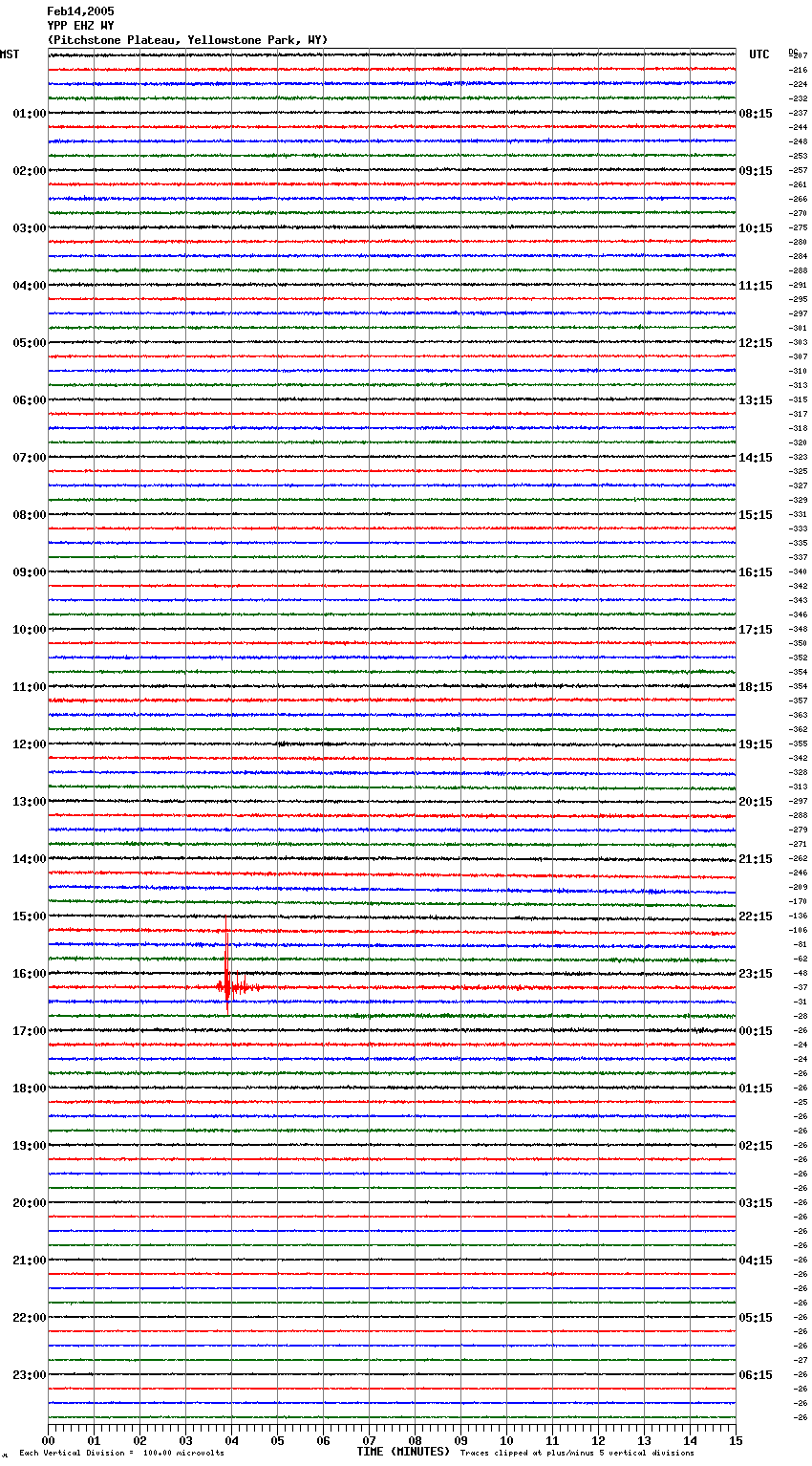The height and width of the screenshot is (1466, 812).
Task: Select the 23:00 MST hour label
Action: tap(30, 1375)
